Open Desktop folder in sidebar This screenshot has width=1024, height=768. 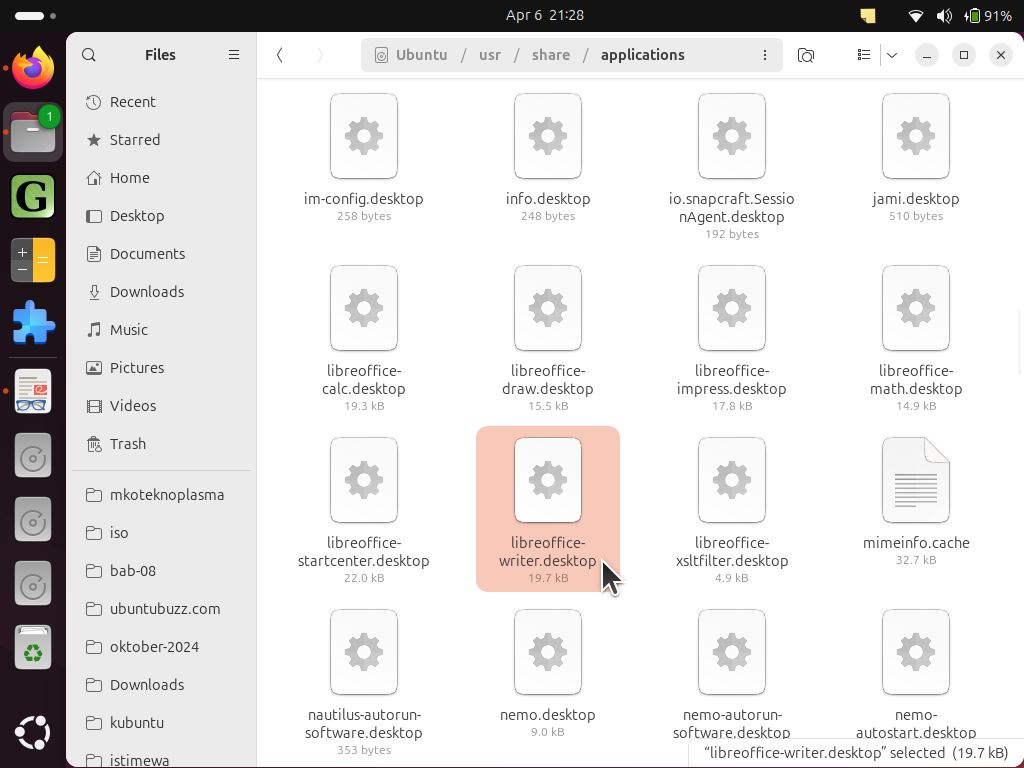coord(161,216)
